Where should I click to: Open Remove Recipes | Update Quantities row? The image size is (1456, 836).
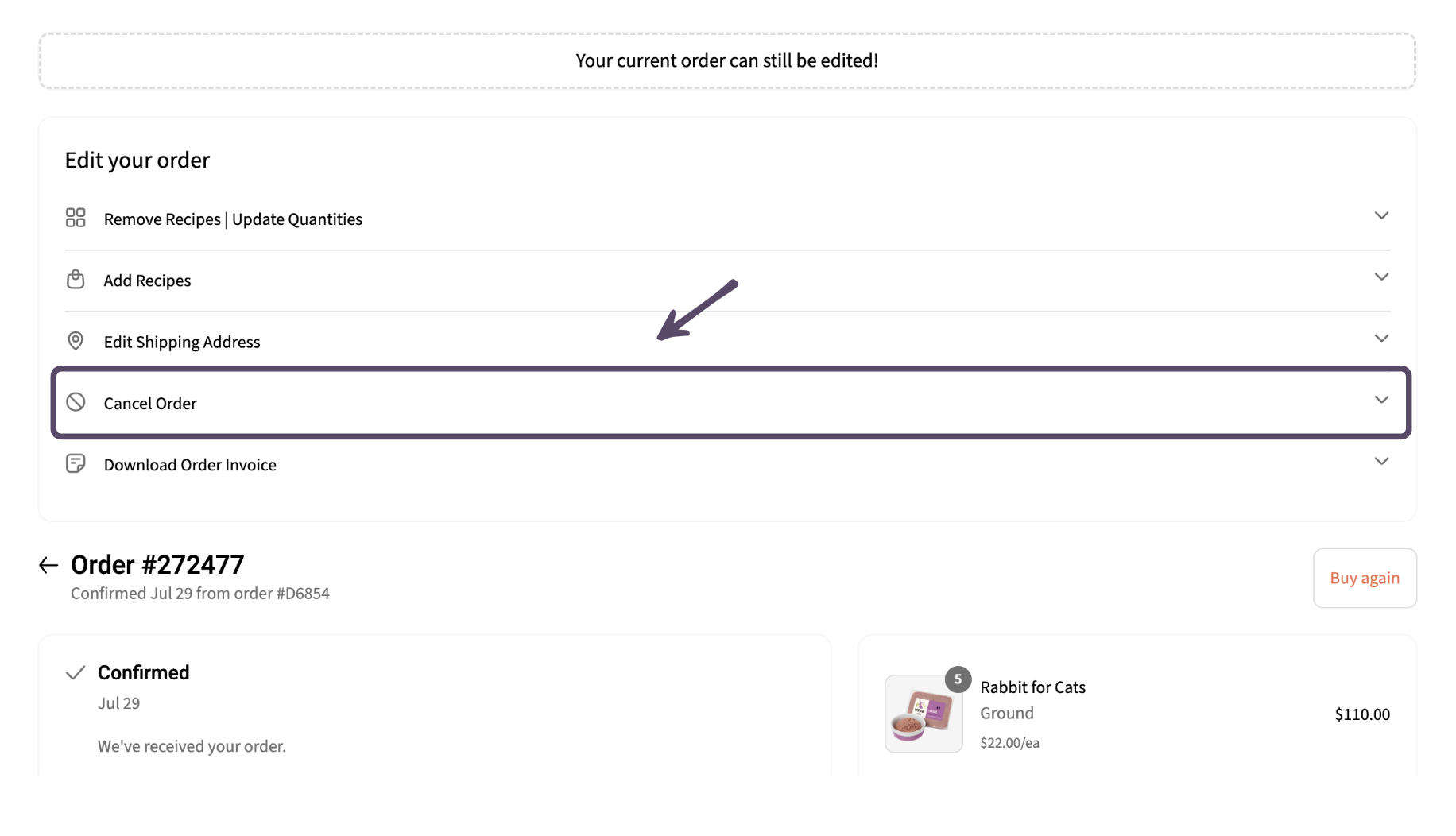tap(727, 219)
